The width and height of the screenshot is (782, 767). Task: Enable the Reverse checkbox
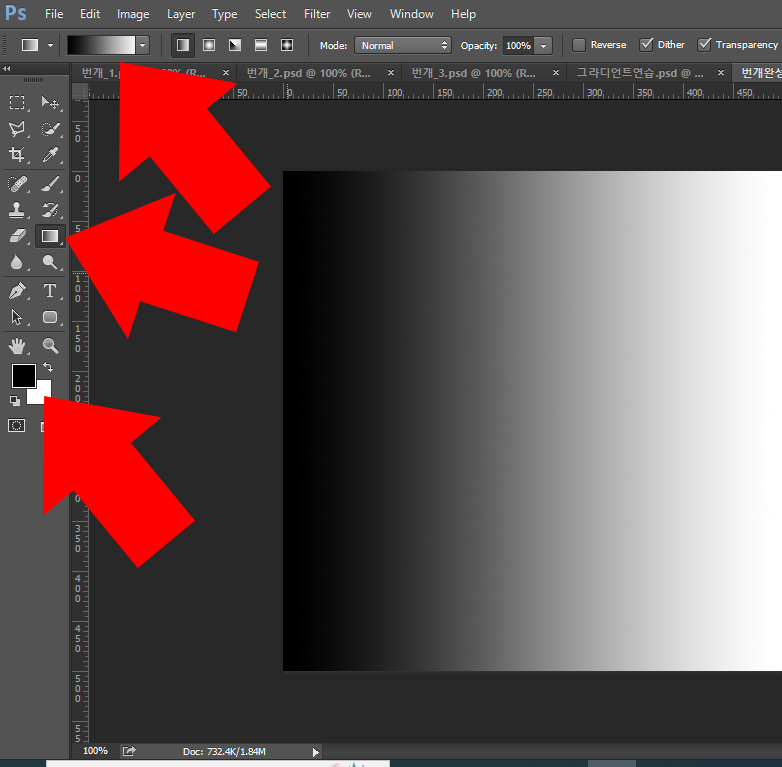tap(579, 45)
